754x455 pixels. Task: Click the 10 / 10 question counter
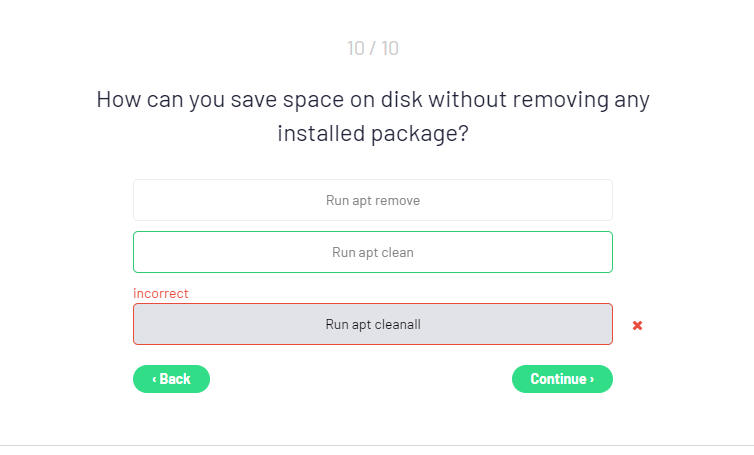point(373,48)
